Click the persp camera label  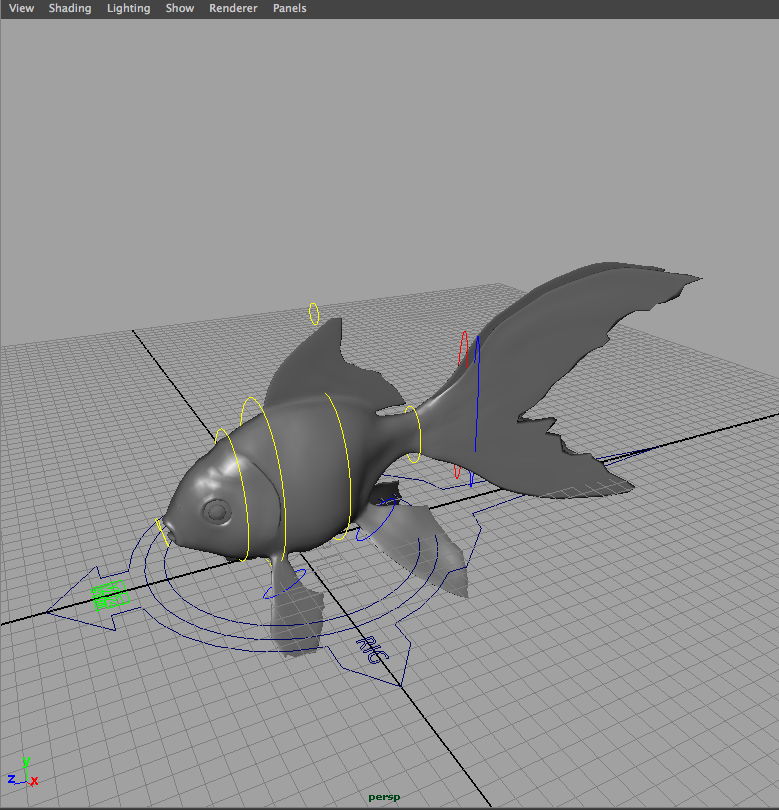384,797
